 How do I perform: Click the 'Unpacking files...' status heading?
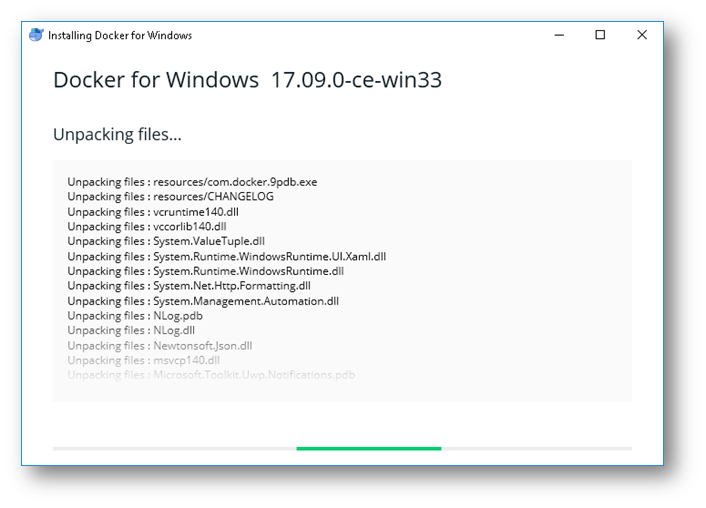click(x=117, y=134)
